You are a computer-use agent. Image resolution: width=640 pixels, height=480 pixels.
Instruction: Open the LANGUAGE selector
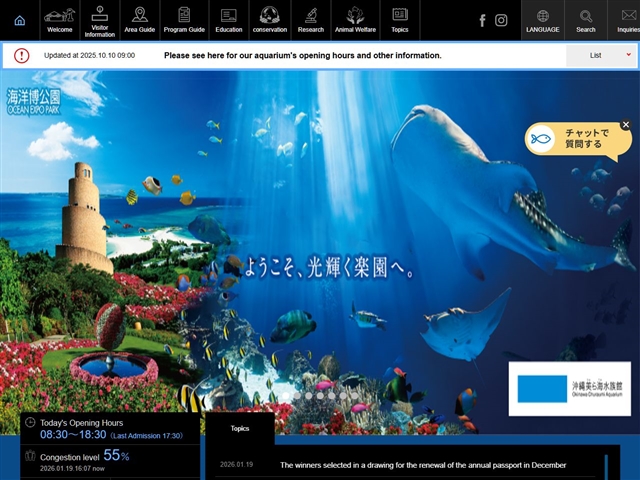[x=542, y=20]
